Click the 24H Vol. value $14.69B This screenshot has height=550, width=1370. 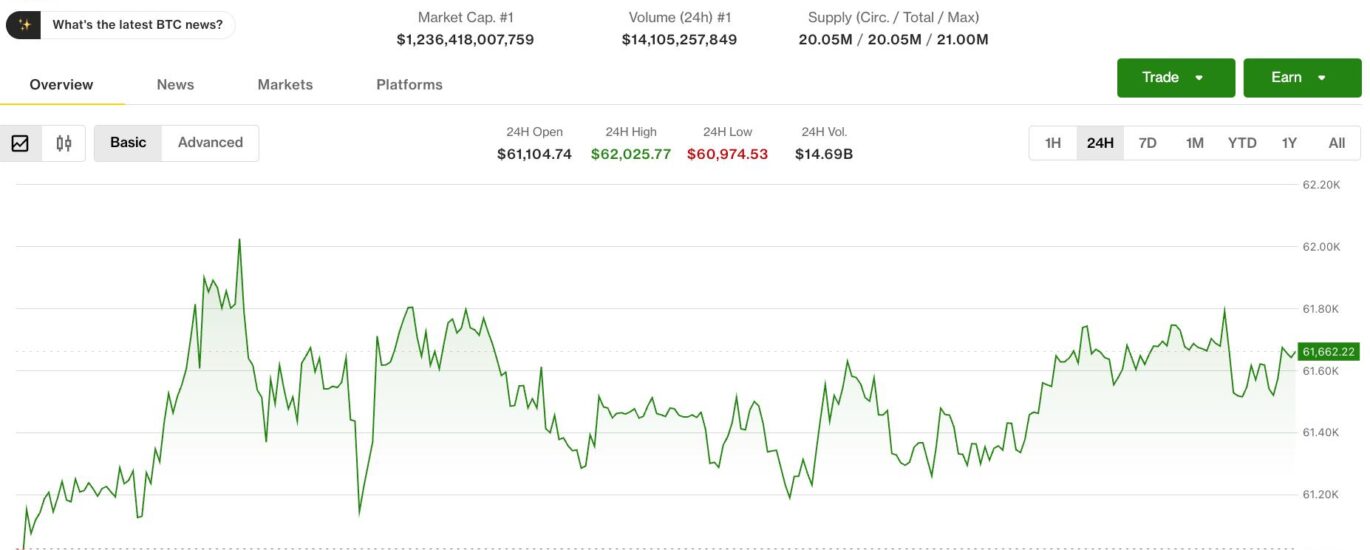[824, 154]
